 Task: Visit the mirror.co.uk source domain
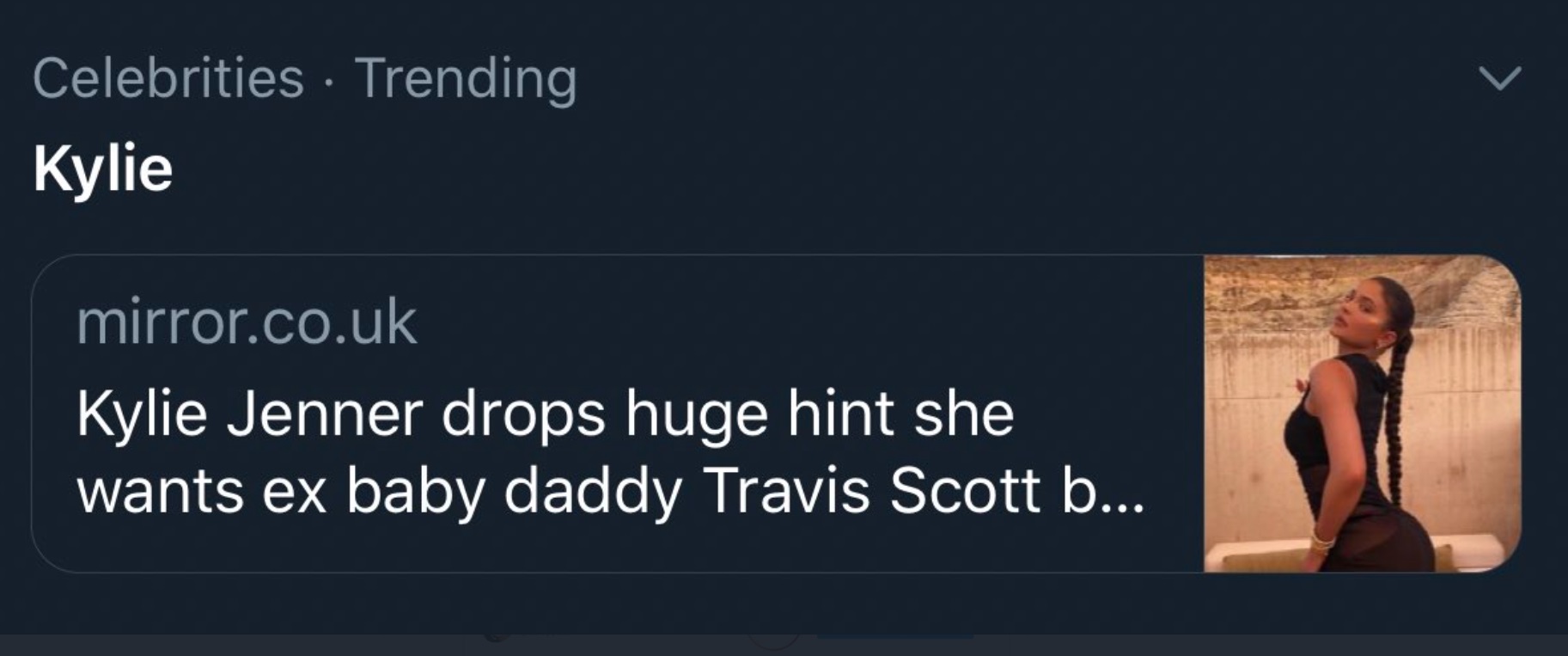247,322
